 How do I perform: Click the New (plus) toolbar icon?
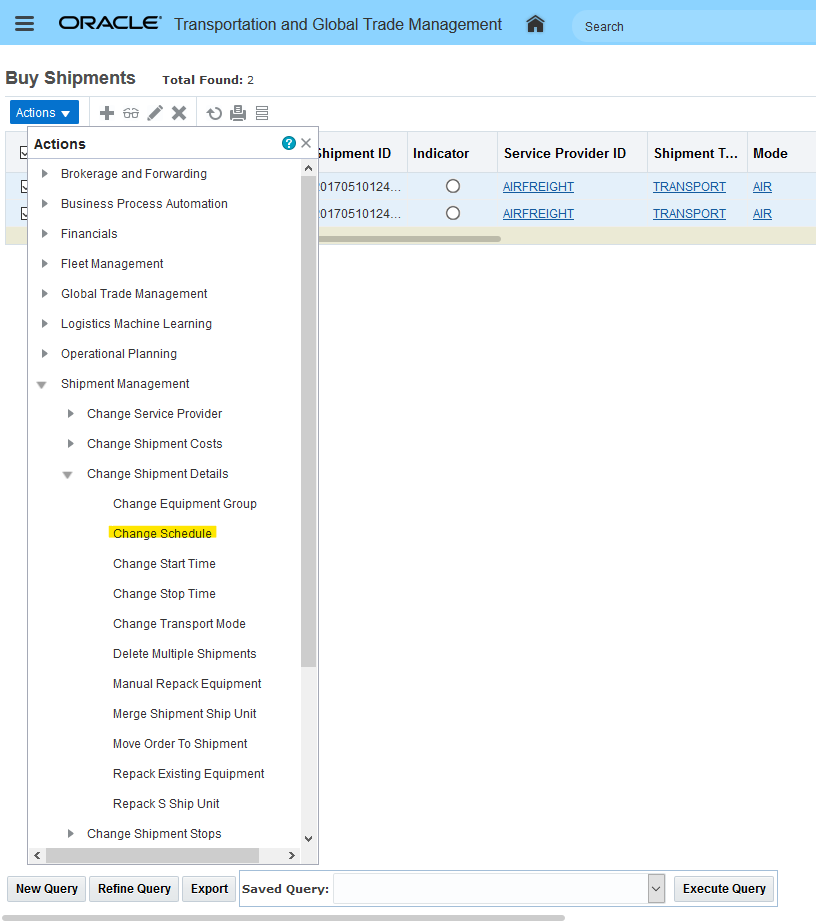pos(107,113)
